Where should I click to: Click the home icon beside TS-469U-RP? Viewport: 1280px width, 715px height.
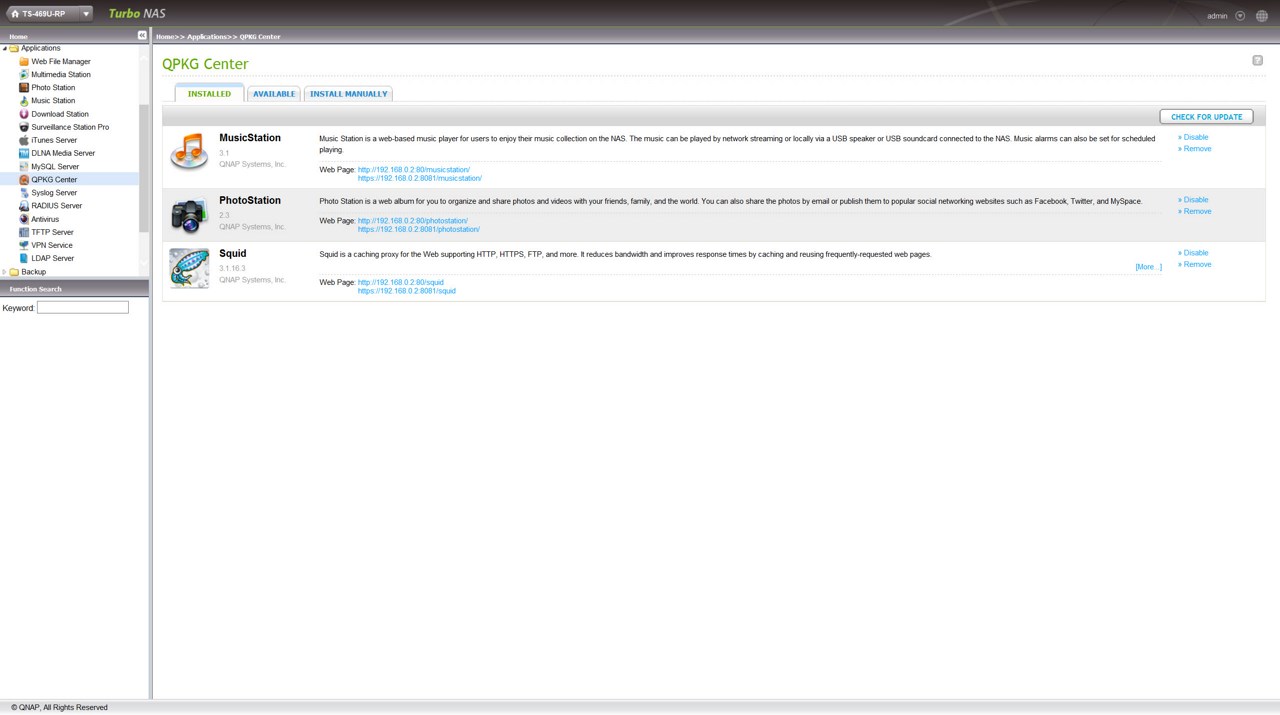click(15, 14)
